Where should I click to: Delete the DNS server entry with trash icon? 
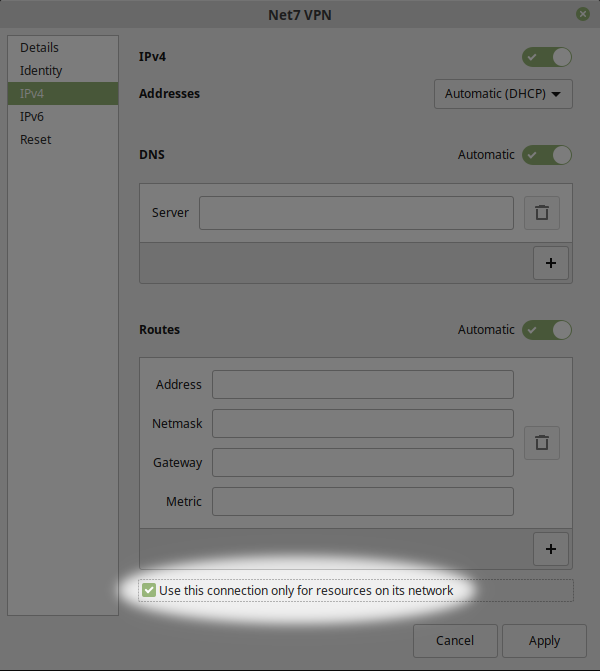pos(542,213)
